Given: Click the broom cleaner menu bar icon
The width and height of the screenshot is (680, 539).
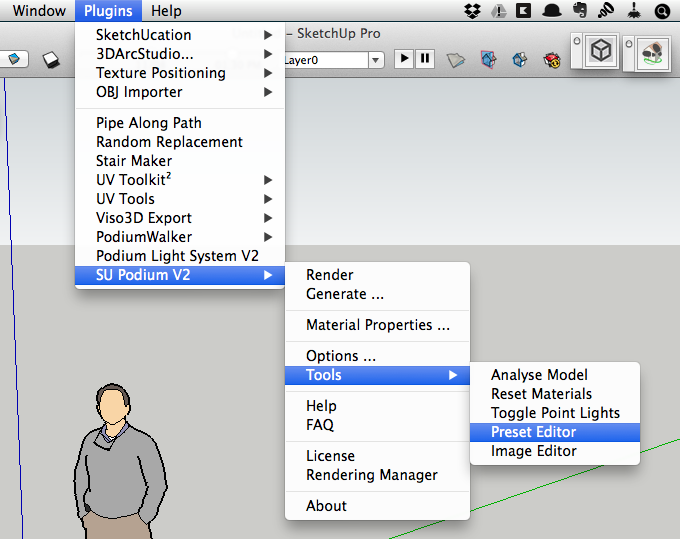Looking at the screenshot, I should (634, 10).
